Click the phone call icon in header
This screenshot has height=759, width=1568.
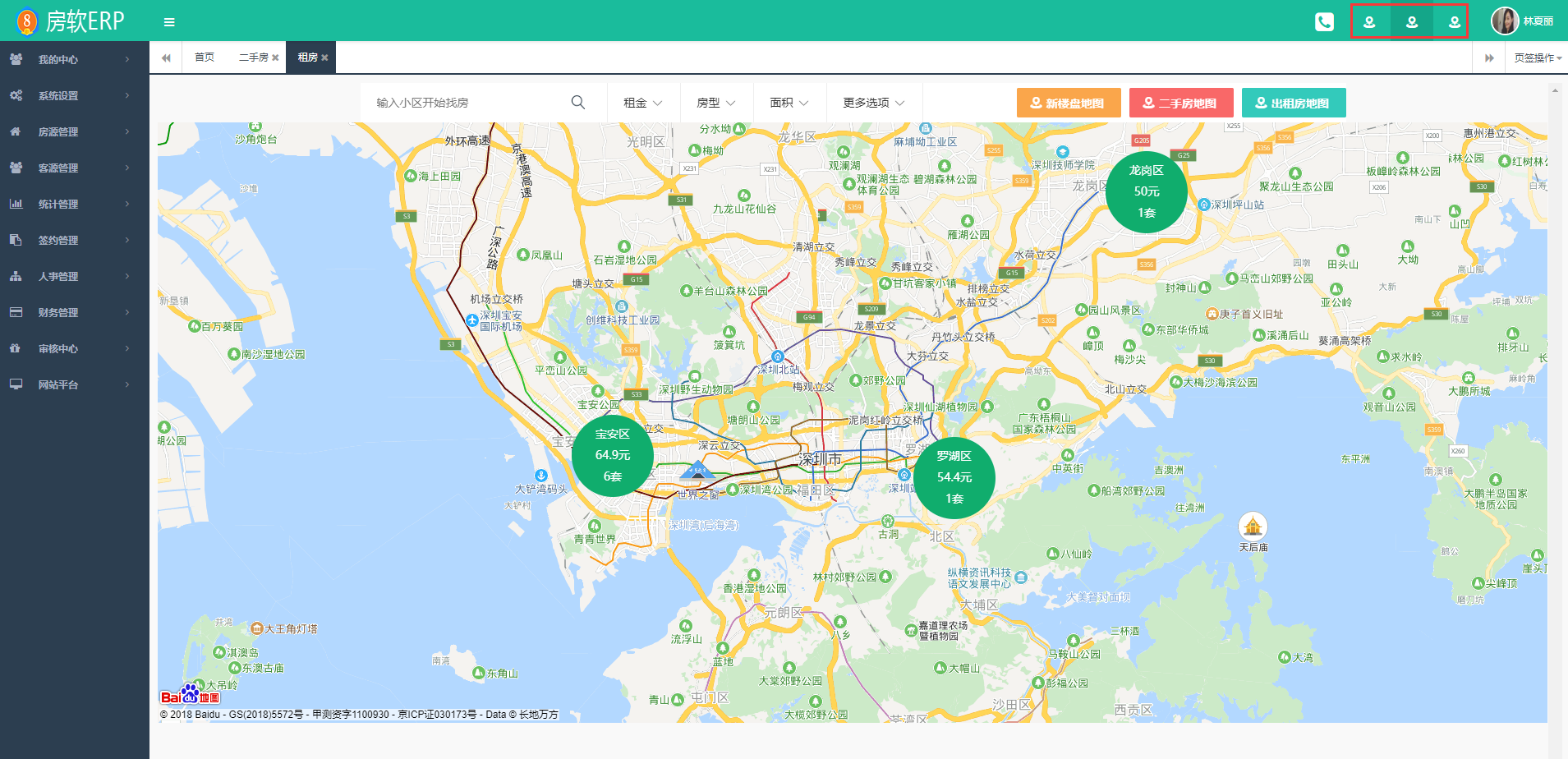(x=1324, y=22)
